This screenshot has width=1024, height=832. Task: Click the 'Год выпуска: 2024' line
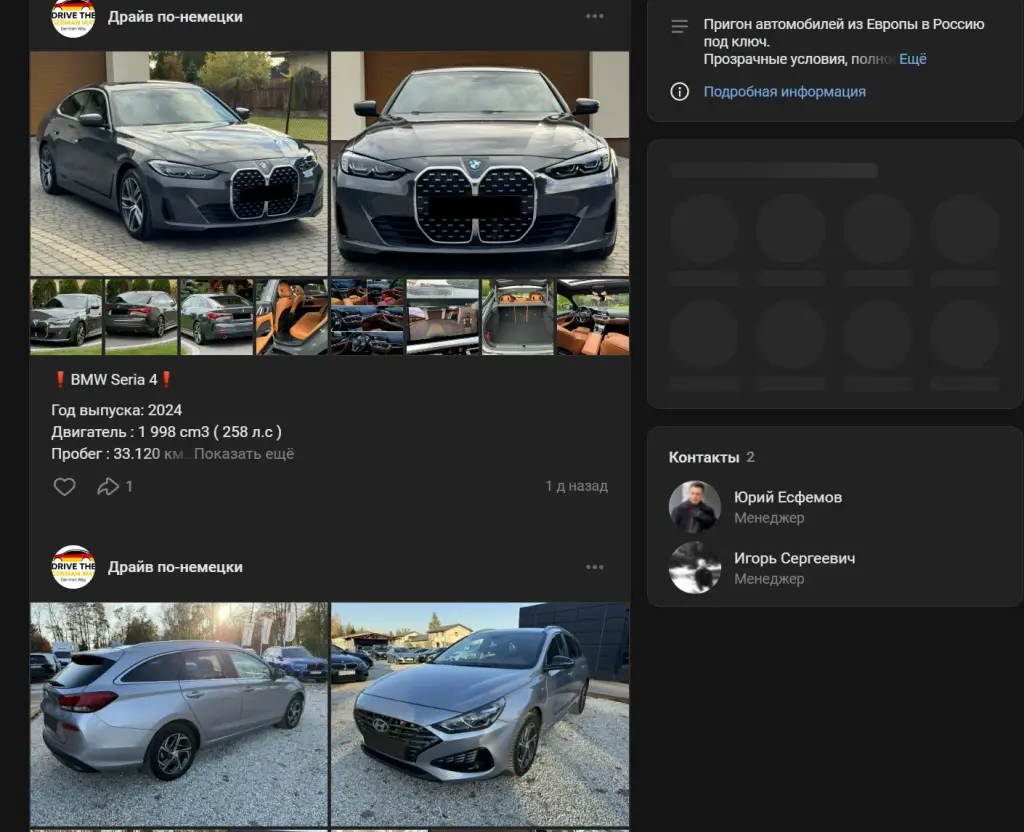tap(117, 410)
